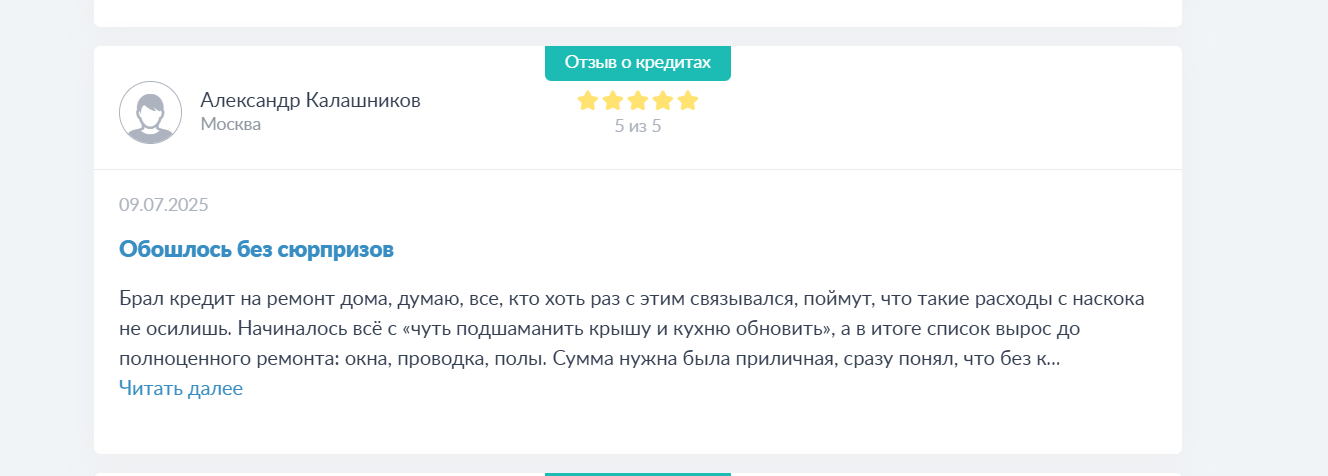This screenshot has height=476, width=1328.
Task: Open Александр Калашников's profile name
Action: coord(310,100)
